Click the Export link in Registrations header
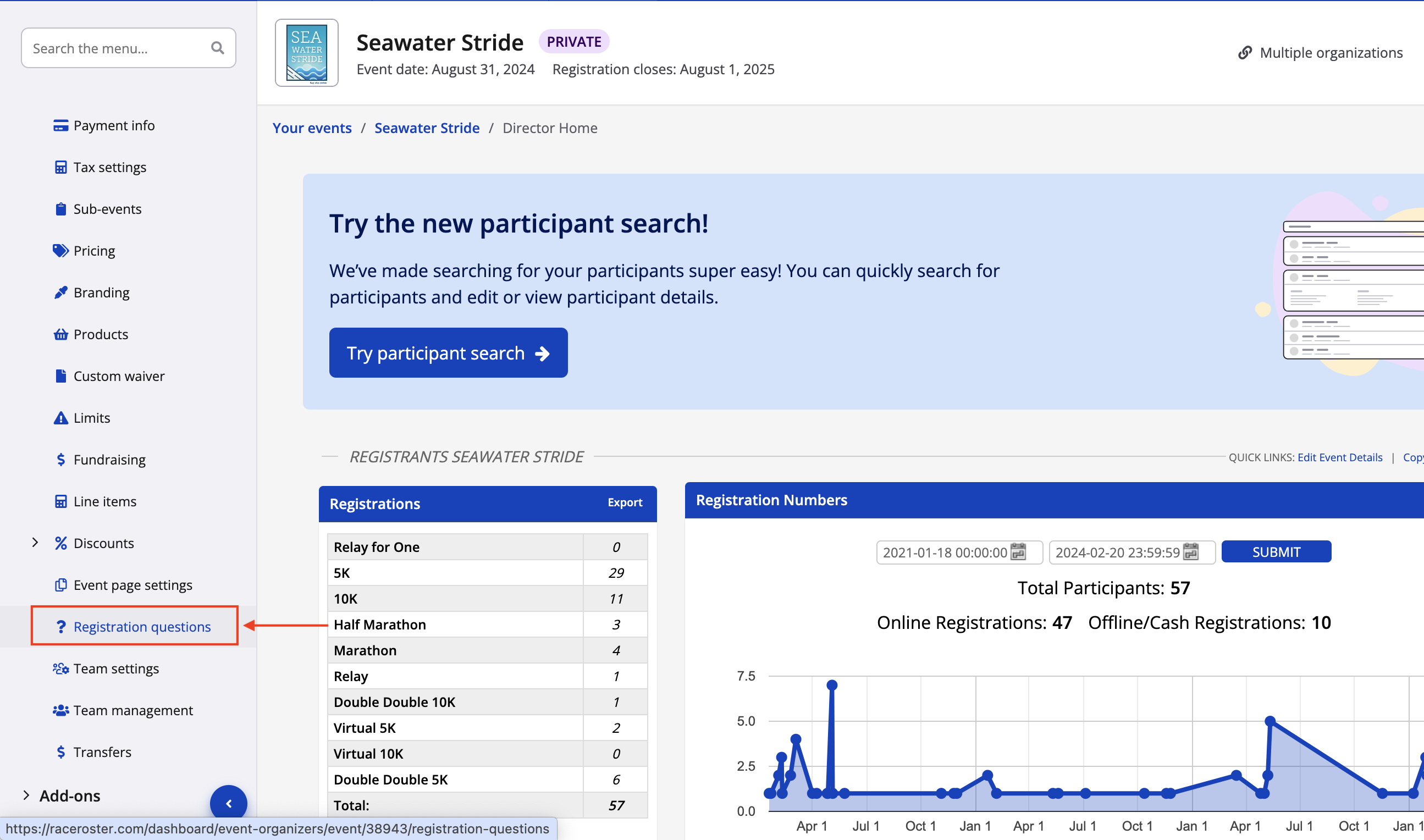This screenshot has width=1424, height=840. [x=625, y=502]
